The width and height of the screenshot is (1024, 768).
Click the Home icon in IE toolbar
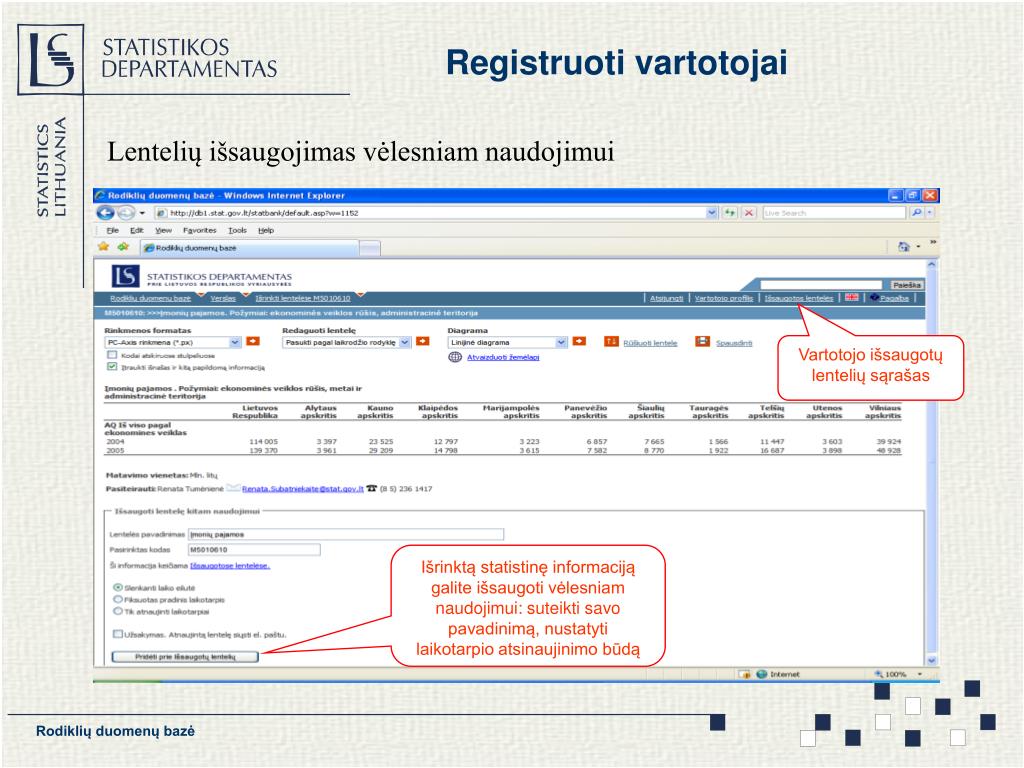click(x=904, y=246)
